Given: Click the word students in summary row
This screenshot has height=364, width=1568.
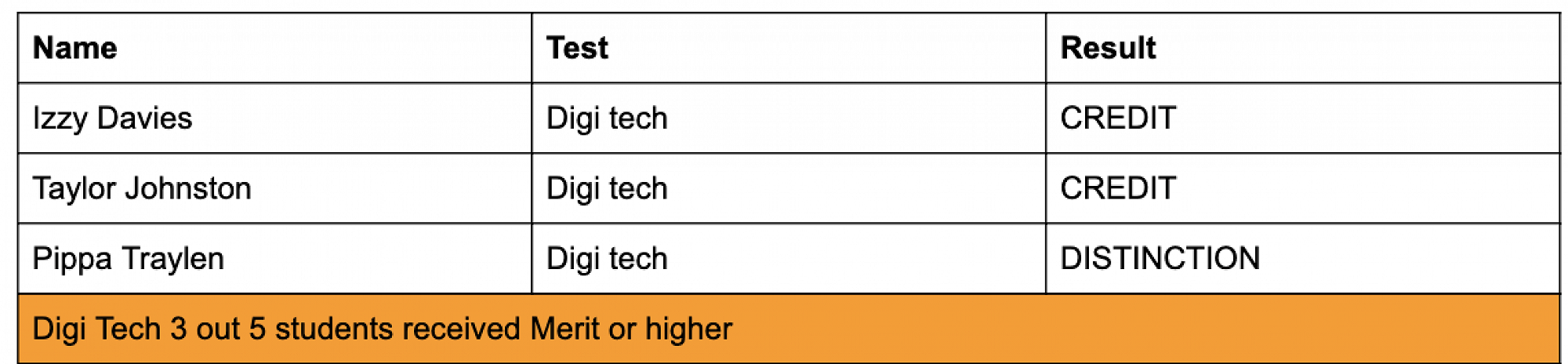Looking at the screenshot, I should pos(334,329).
